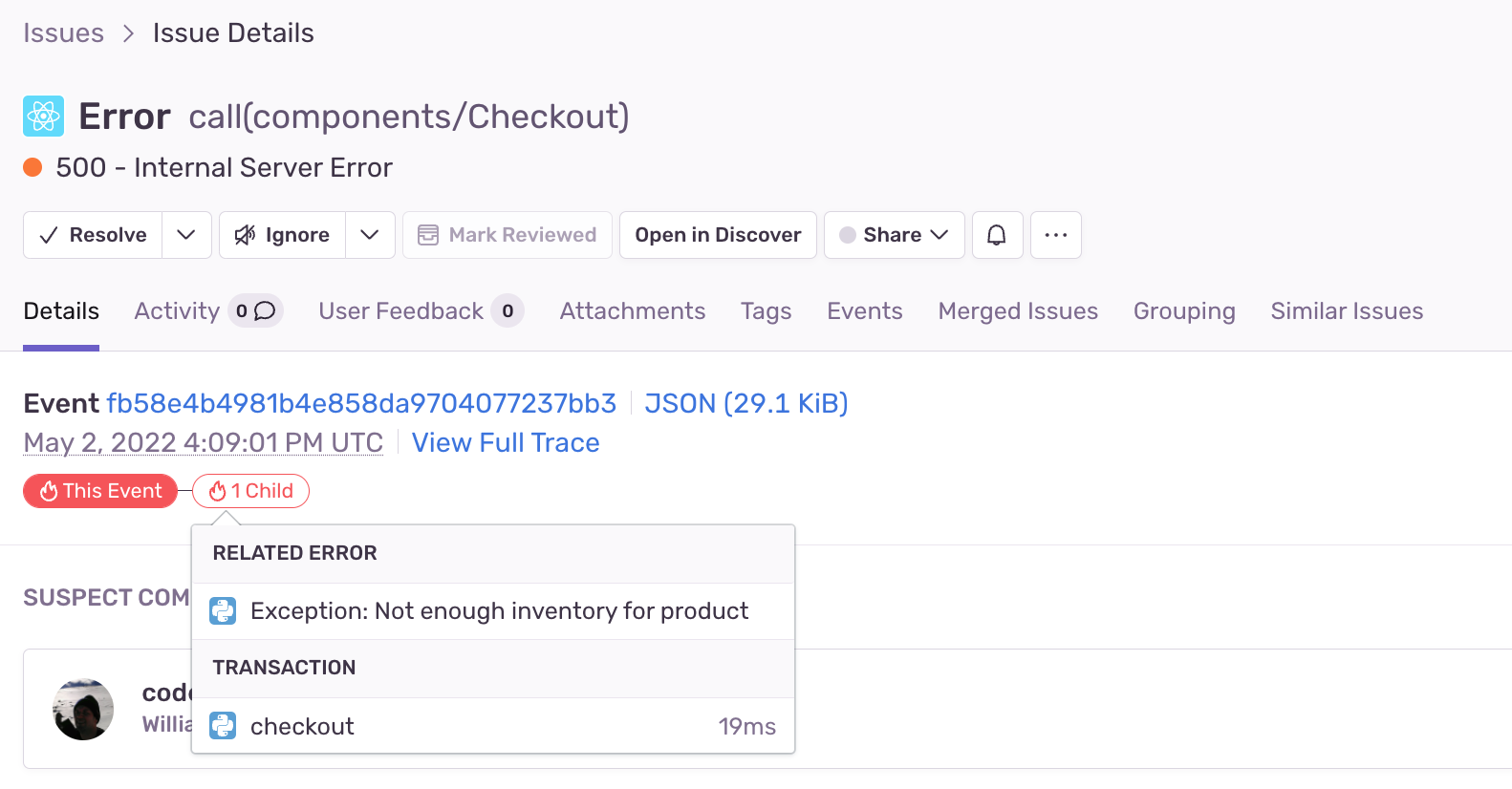Click the orange error level status dot
Viewport: 1512px width, 789px height.
tap(32, 168)
